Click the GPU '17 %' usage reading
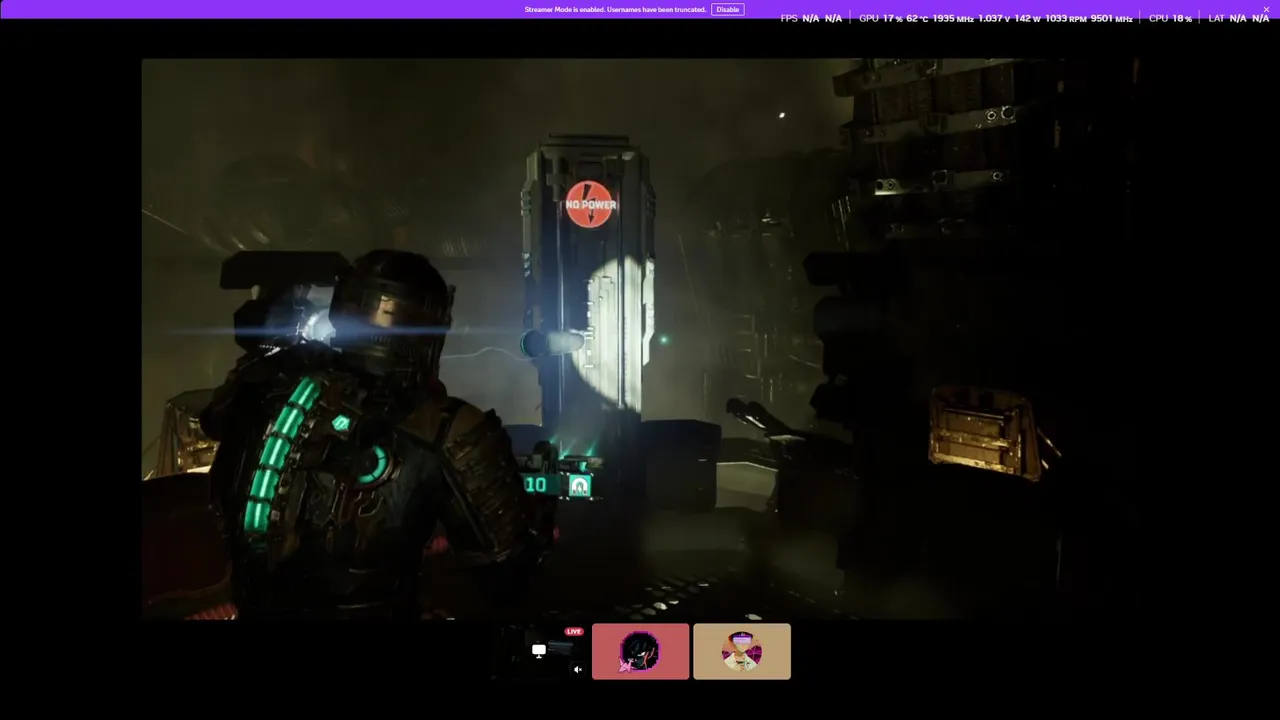 click(892, 19)
